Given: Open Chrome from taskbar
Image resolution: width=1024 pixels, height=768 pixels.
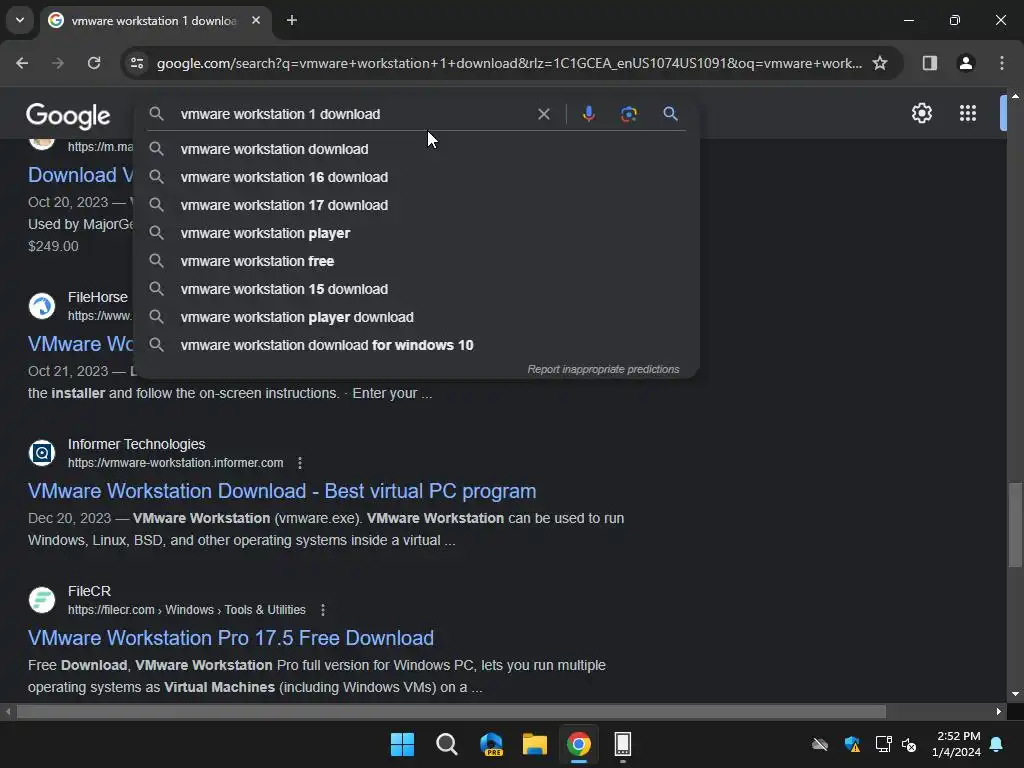Looking at the screenshot, I should (579, 744).
